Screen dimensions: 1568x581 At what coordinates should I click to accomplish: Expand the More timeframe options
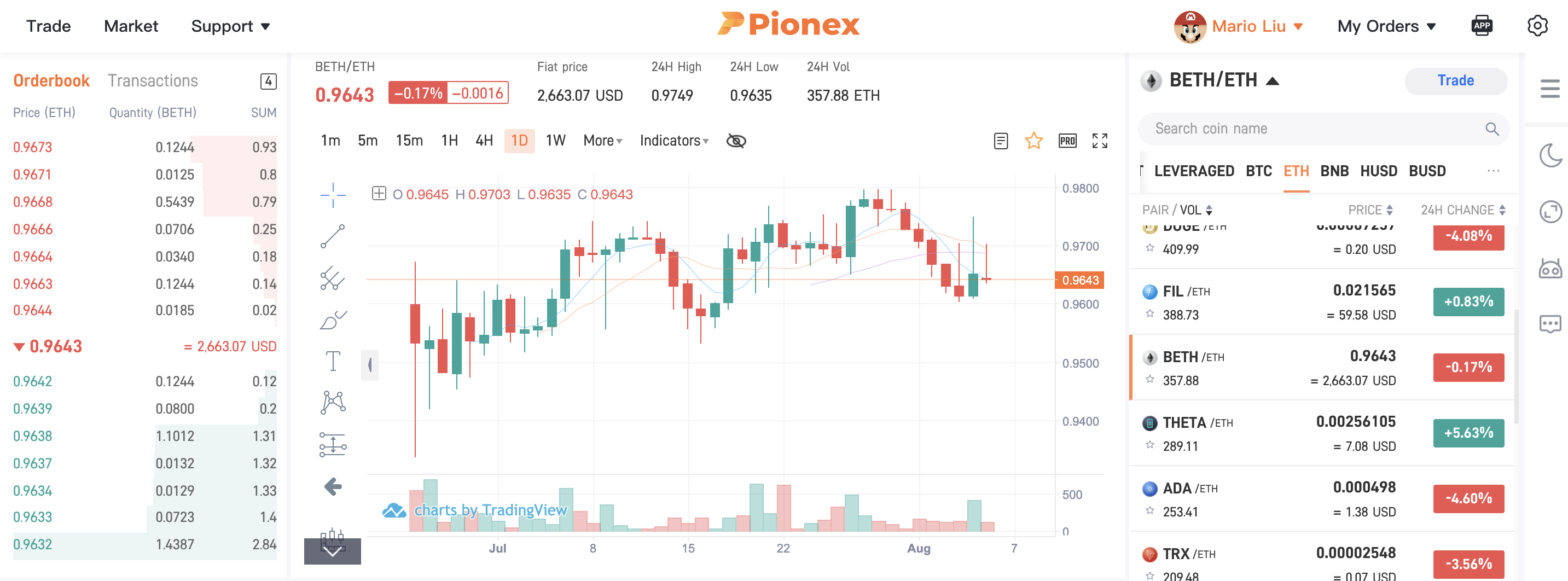point(600,140)
